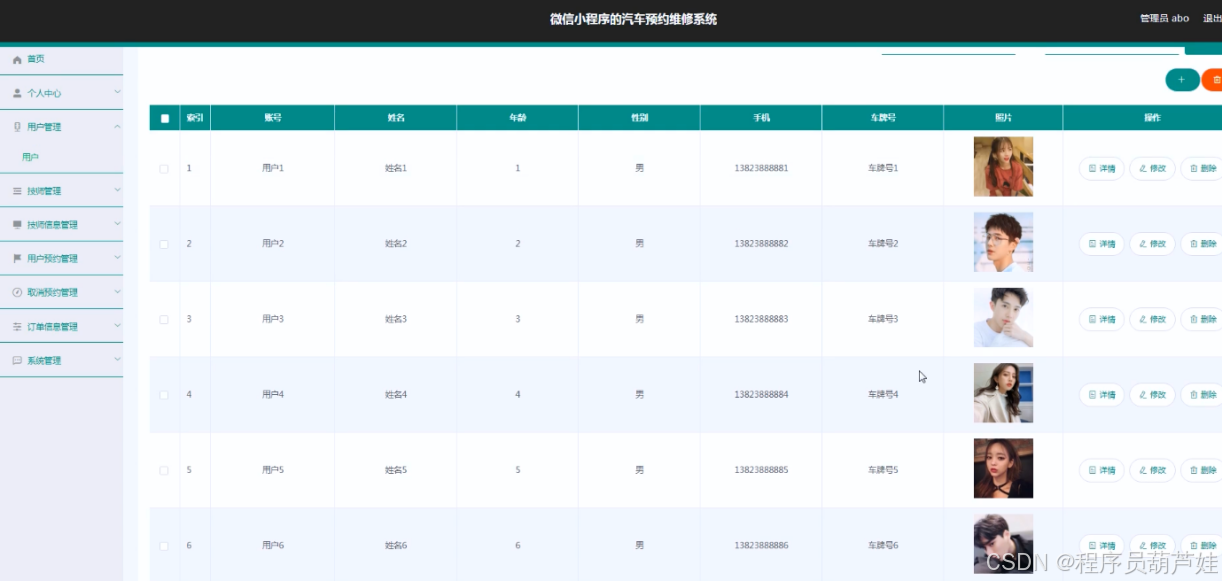Expand the 订单信息管理 menu chevron
Image resolution: width=1222 pixels, height=582 pixels.
coord(117,326)
